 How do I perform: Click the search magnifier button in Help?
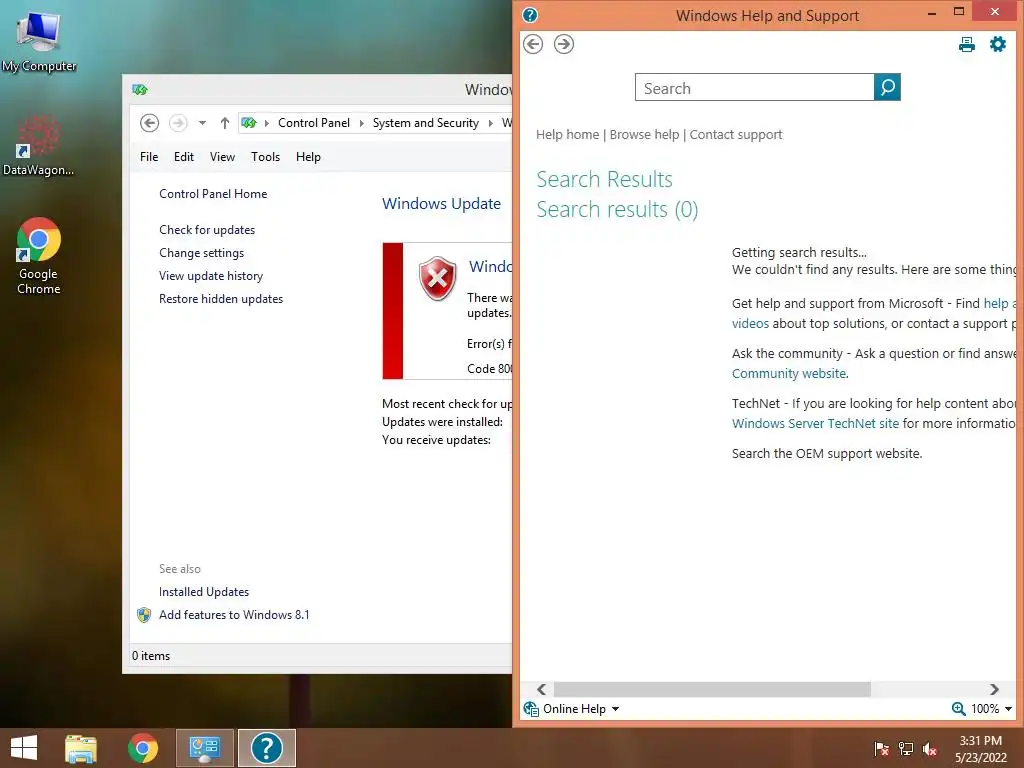(887, 87)
